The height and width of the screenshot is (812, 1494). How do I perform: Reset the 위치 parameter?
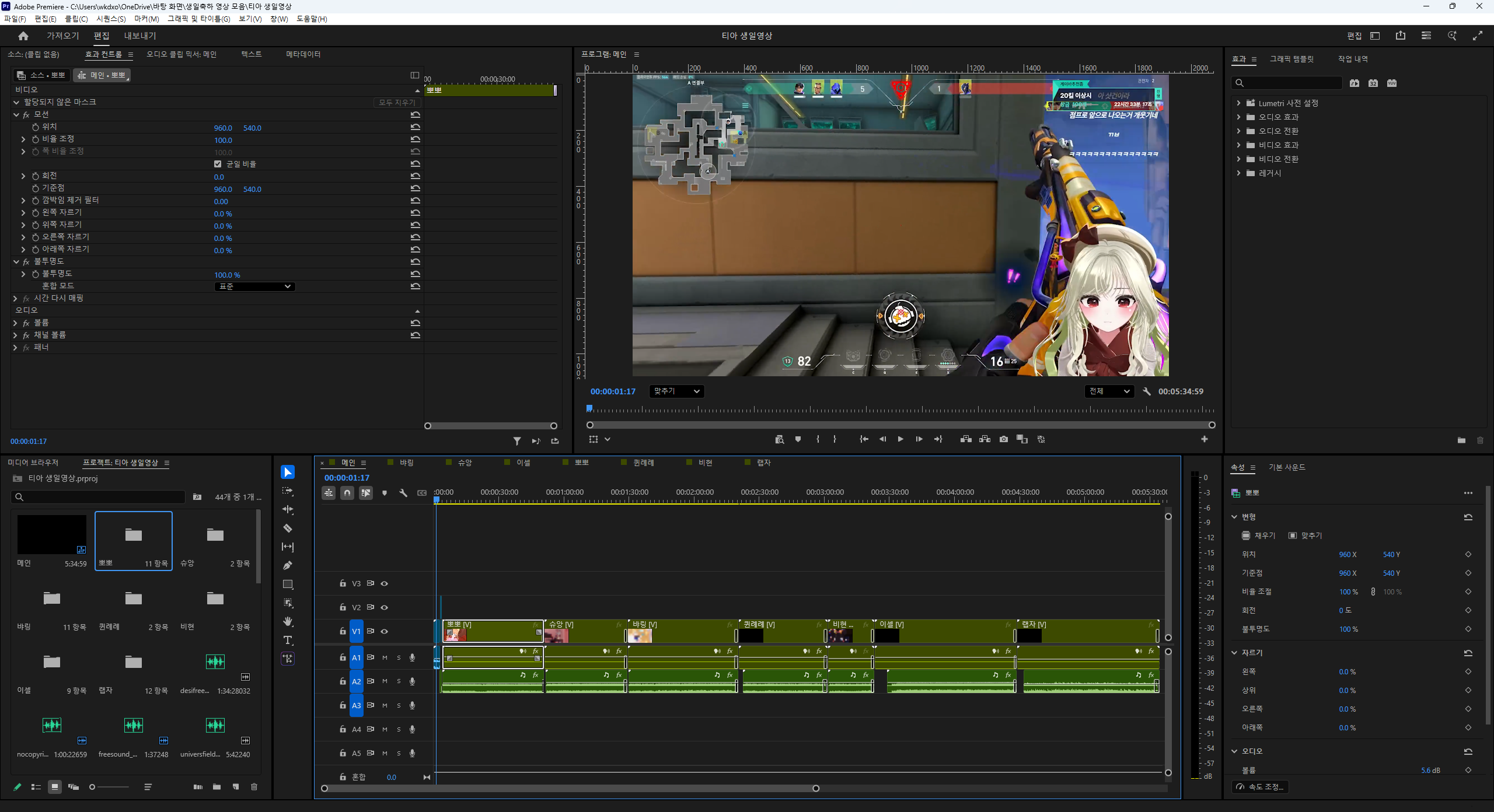click(x=416, y=127)
